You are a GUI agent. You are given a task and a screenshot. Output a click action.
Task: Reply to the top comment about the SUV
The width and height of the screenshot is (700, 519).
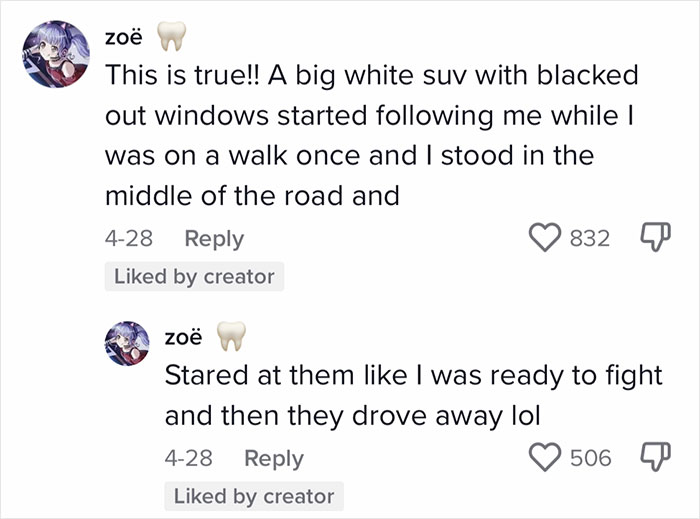pyautogui.click(x=213, y=239)
